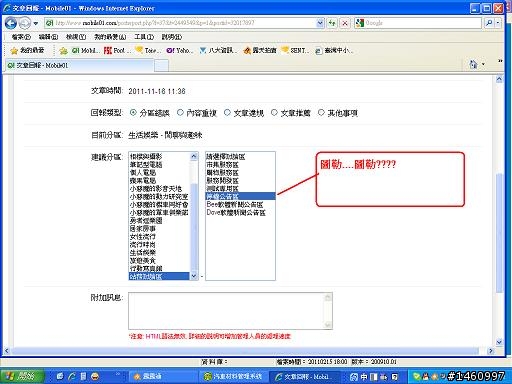The image size is (512, 384).
Task: Open the 說明(H) menu
Action: coord(172,37)
